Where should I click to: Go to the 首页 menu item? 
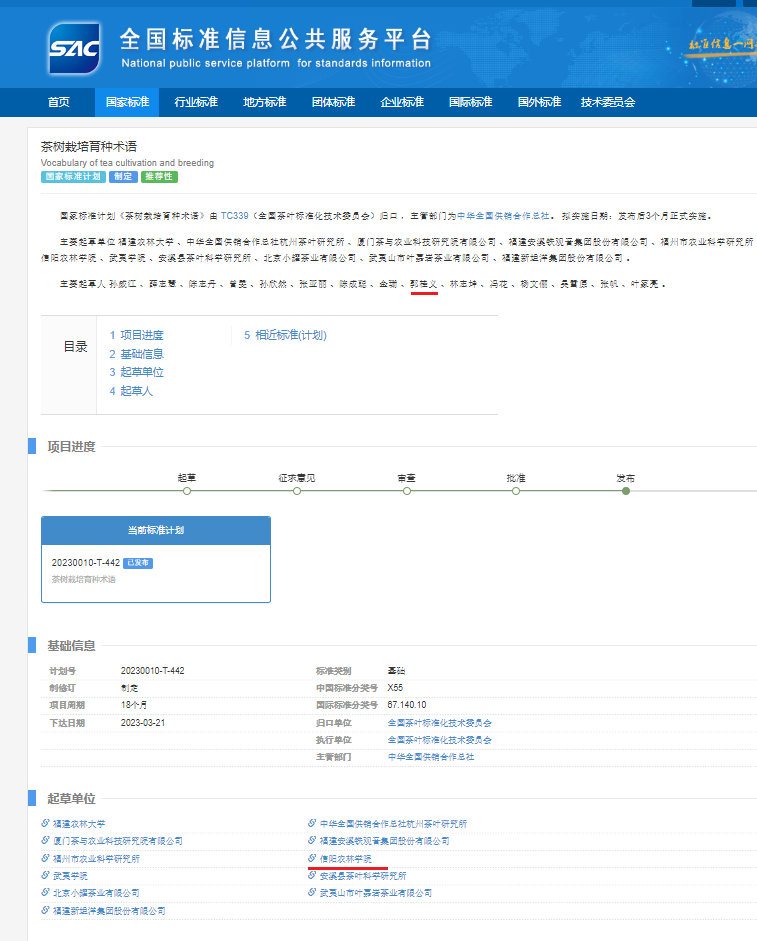(x=59, y=102)
